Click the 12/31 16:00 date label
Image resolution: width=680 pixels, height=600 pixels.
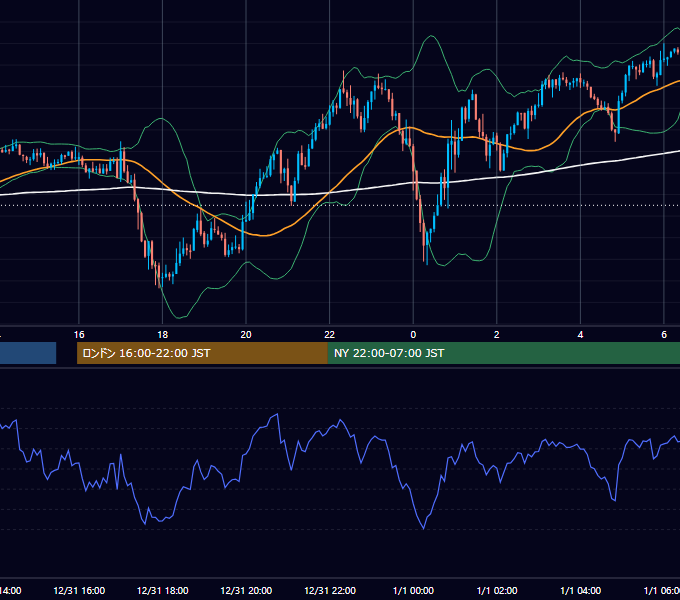point(79,590)
